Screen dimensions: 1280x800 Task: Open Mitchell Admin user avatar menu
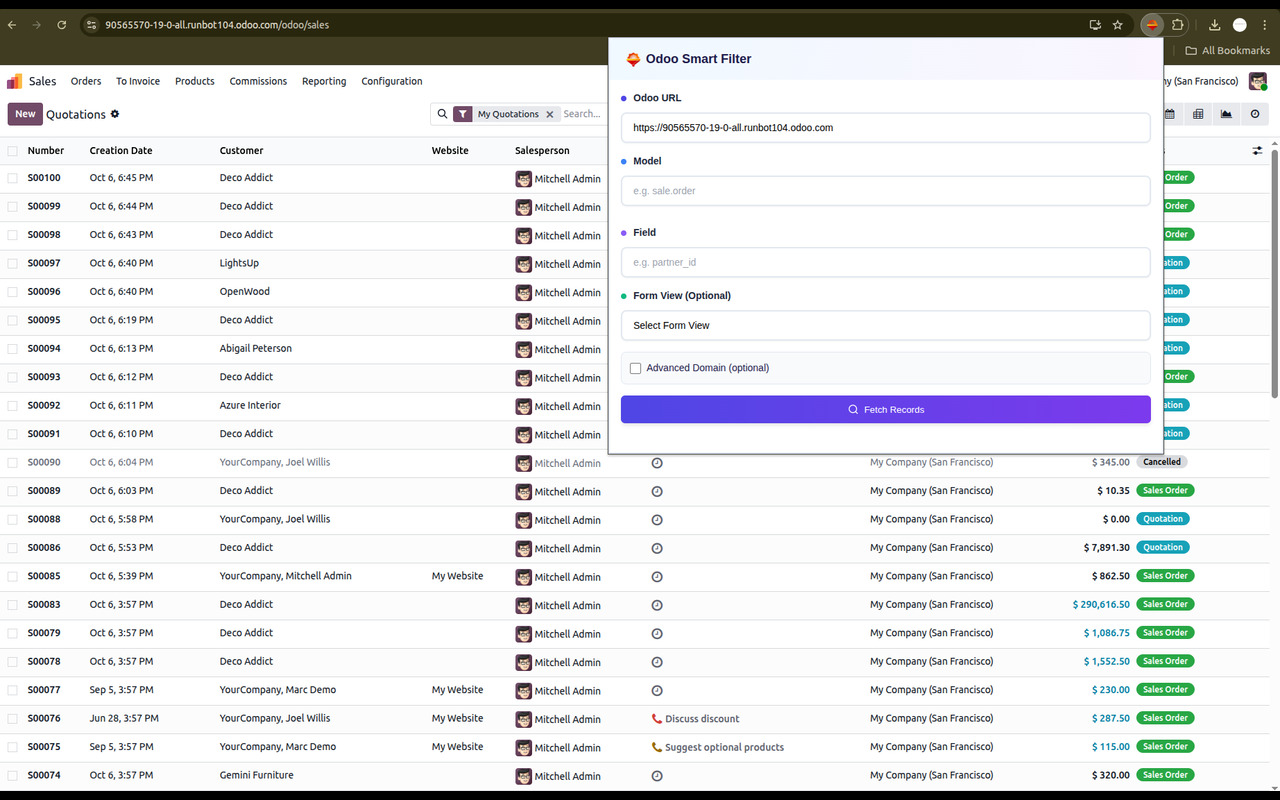point(1257,81)
